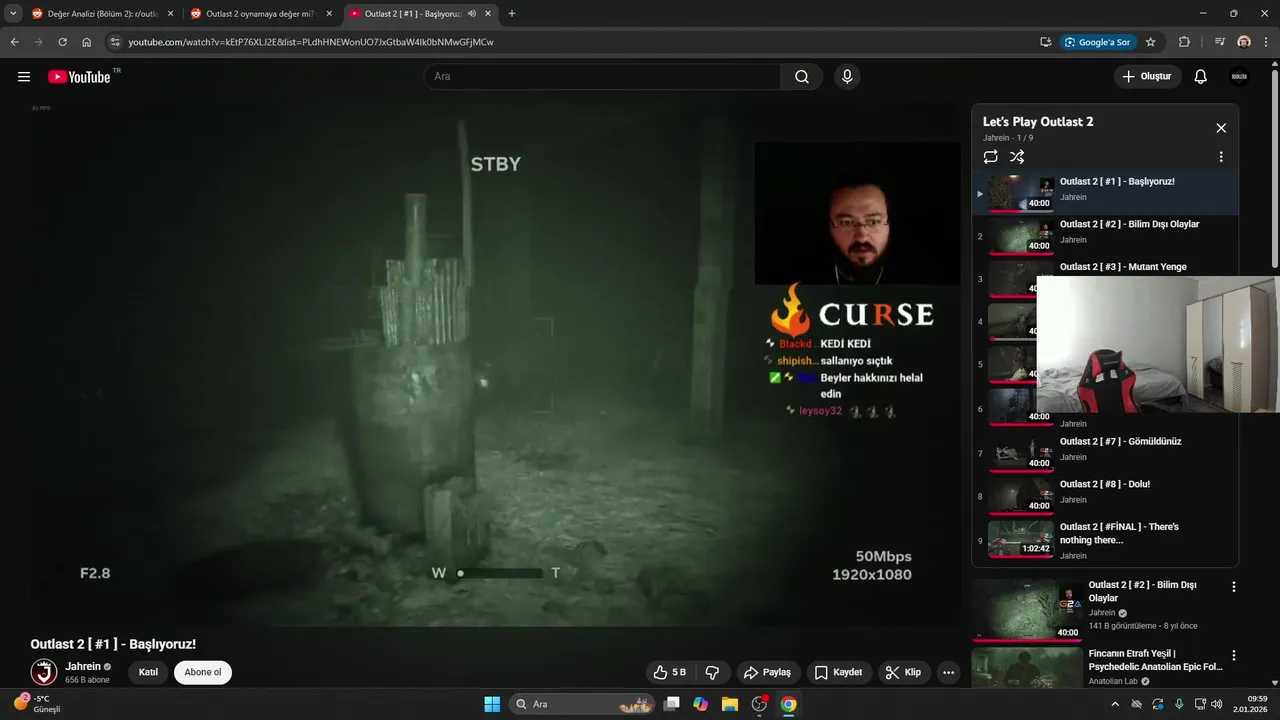Play Outlast 2 [ #8 ] - Dolu!
Viewport: 1280px width, 720px height.
pyautogui.click(x=1105, y=496)
